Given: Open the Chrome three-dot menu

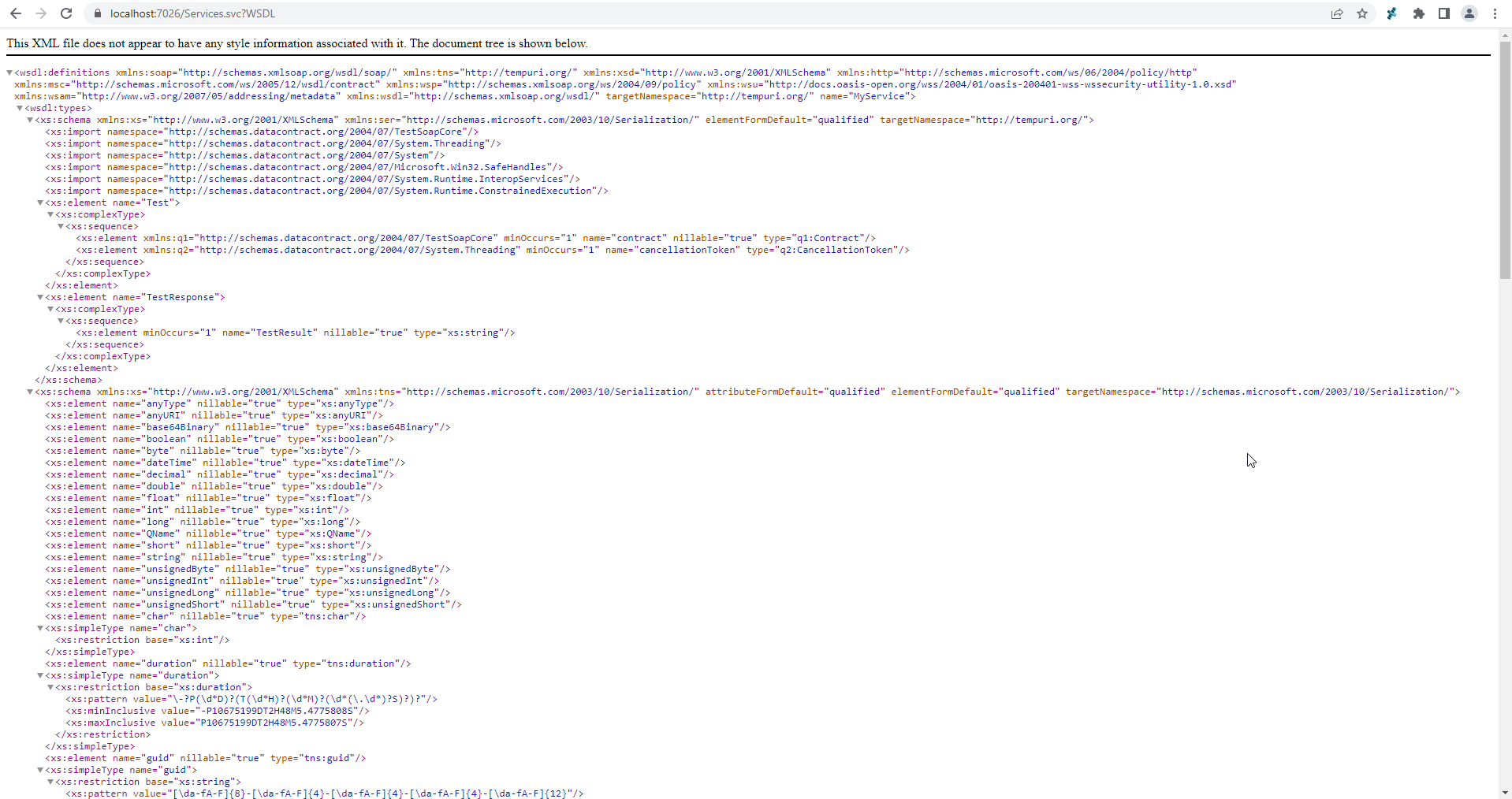Looking at the screenshot, I should pos(1495,13).
